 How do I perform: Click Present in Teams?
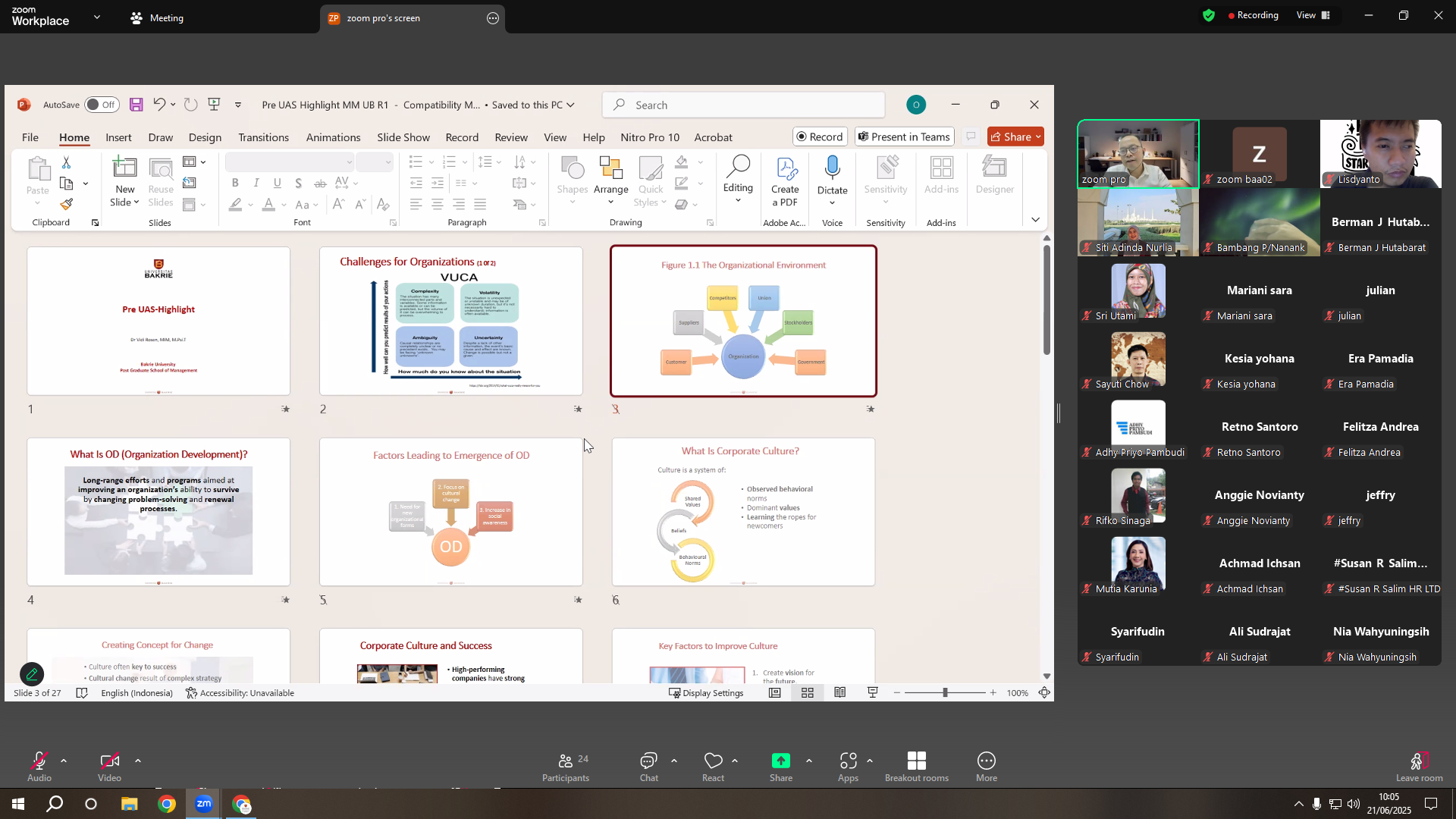[x=904, y=136]
